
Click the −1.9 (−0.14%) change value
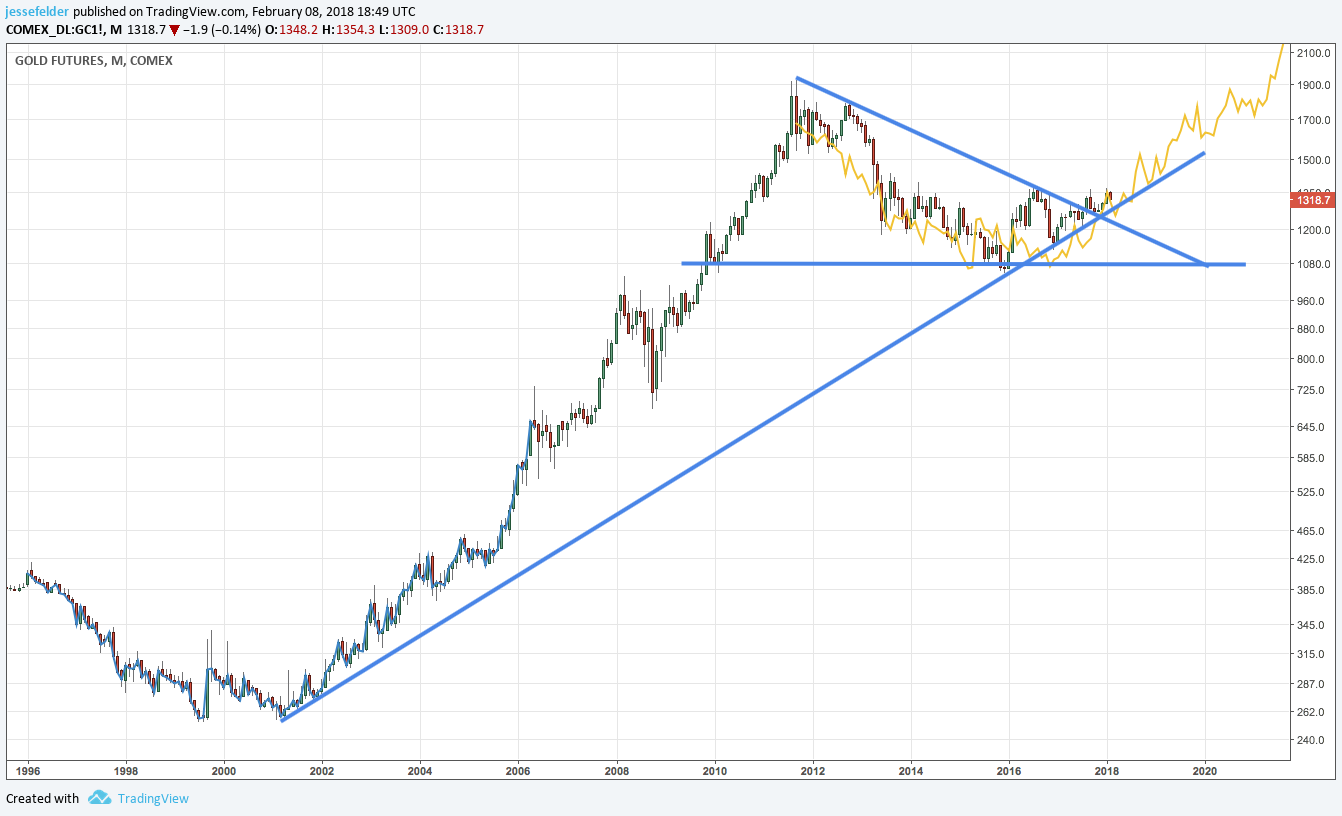tap(223, 30)
